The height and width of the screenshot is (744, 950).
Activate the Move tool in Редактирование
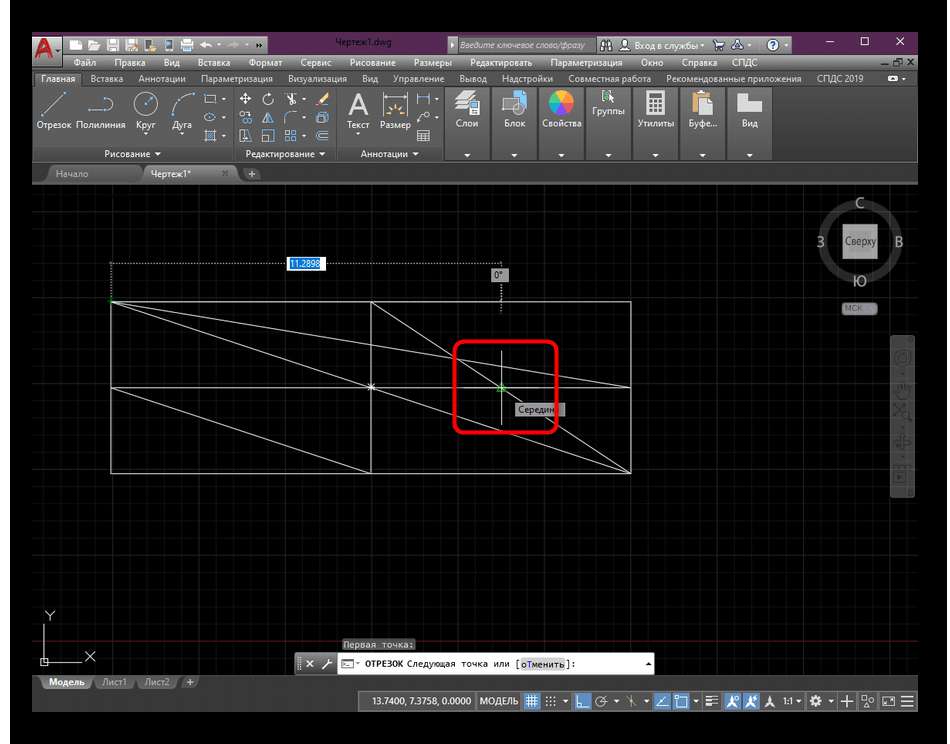[x=246, y=99]
